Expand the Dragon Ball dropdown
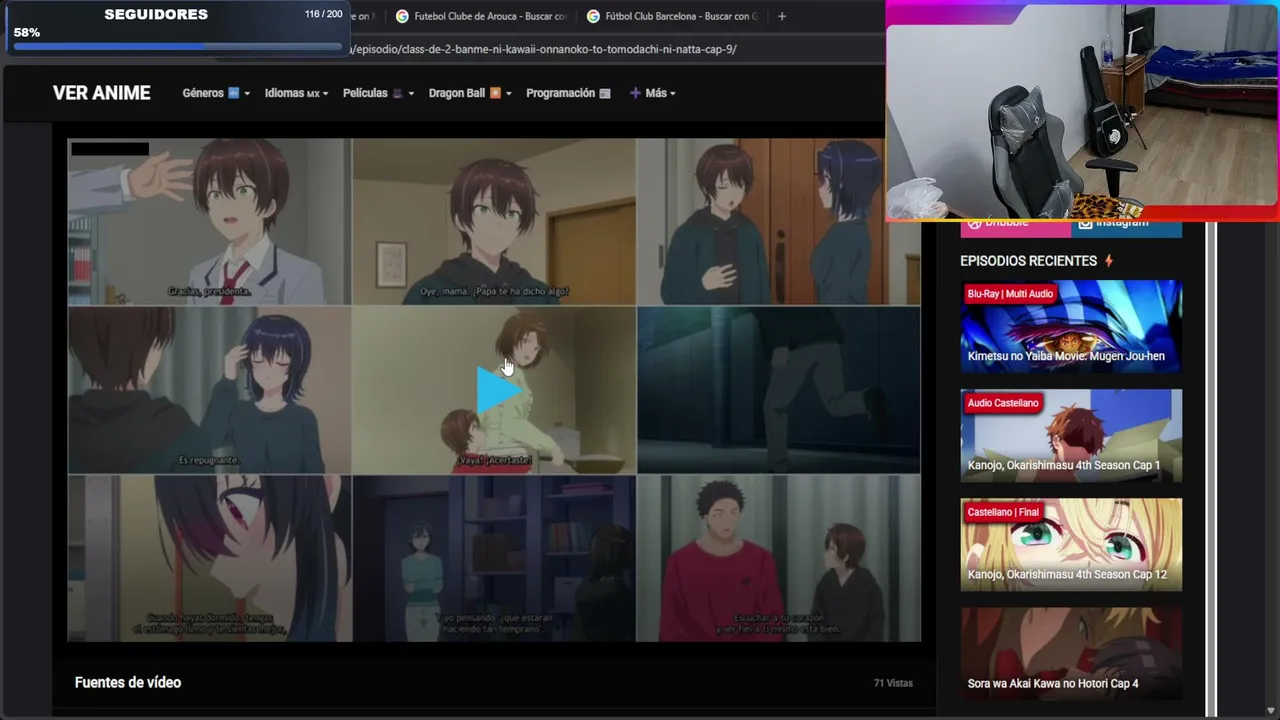Screen dimensions: 1280x720 click(x=470, y=93)
